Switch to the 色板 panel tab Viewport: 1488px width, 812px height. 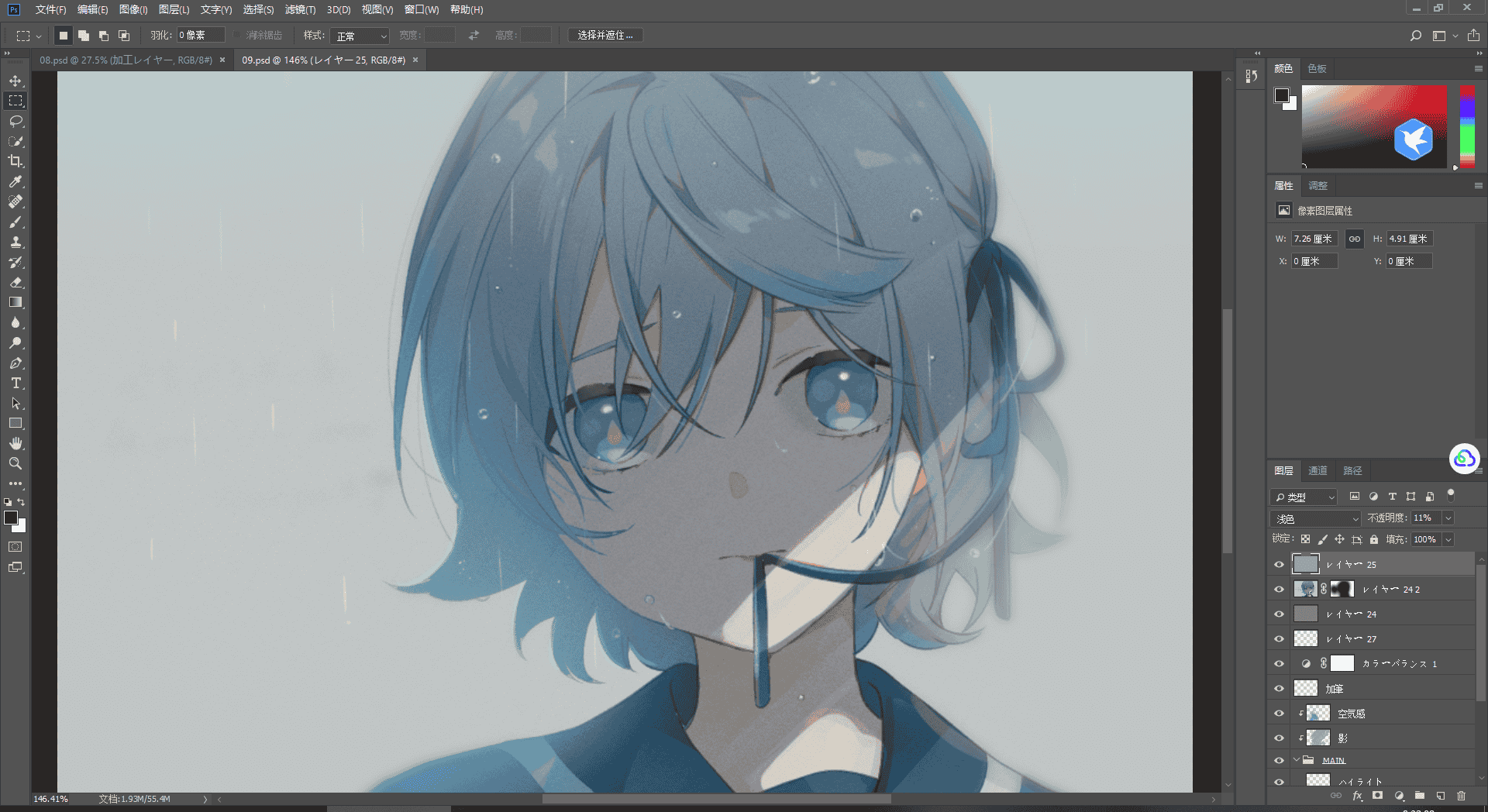(1317, 69)
